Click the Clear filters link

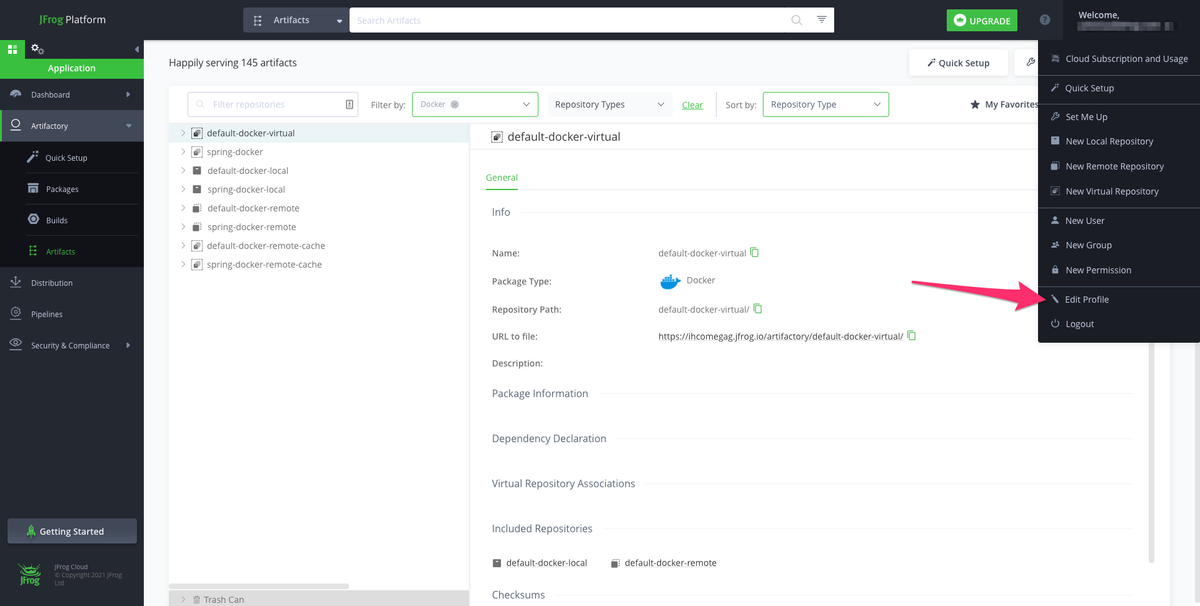pyautogui.click(x=692, y=105)
